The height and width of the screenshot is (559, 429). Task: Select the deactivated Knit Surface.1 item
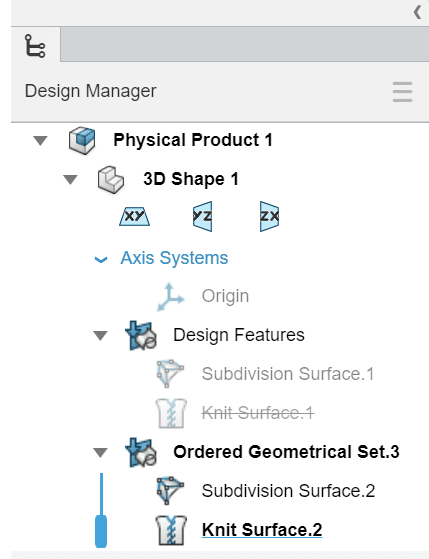[x=258, y=413]
